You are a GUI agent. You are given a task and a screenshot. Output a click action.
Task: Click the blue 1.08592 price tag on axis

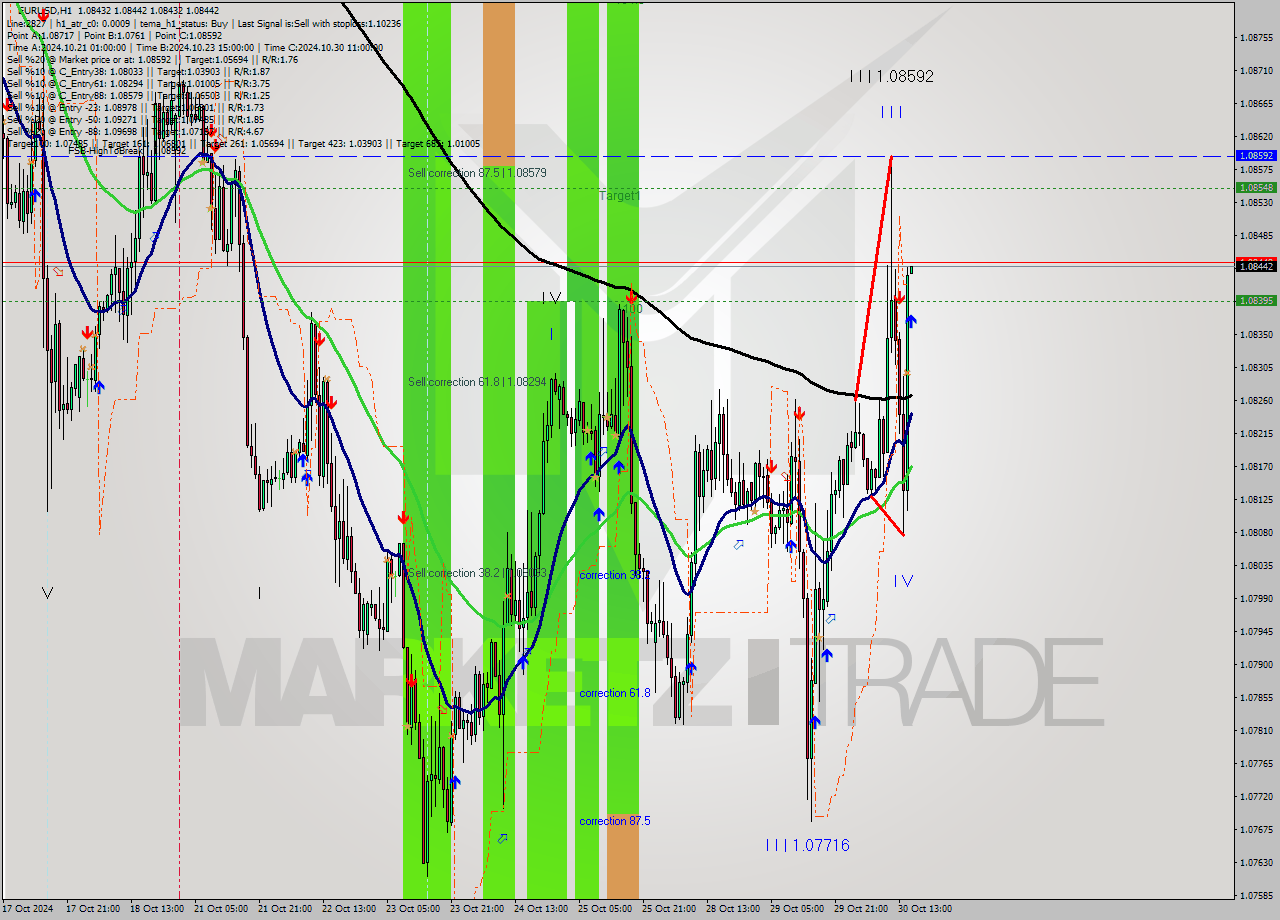pyautogui.click(x=1256, y=155)
